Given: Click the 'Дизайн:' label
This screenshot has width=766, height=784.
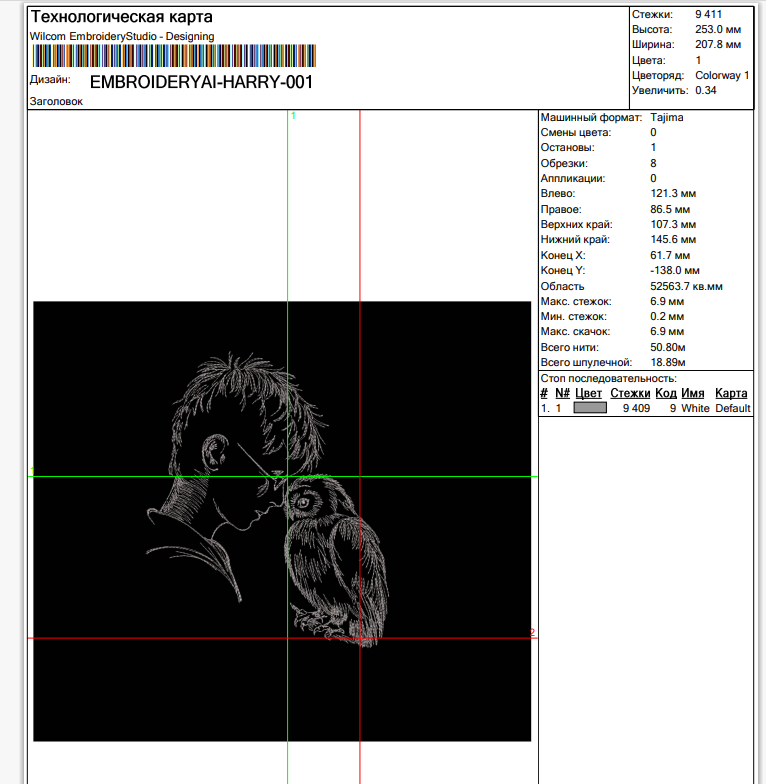Looking at the screenshot, I should coord(50,80).
